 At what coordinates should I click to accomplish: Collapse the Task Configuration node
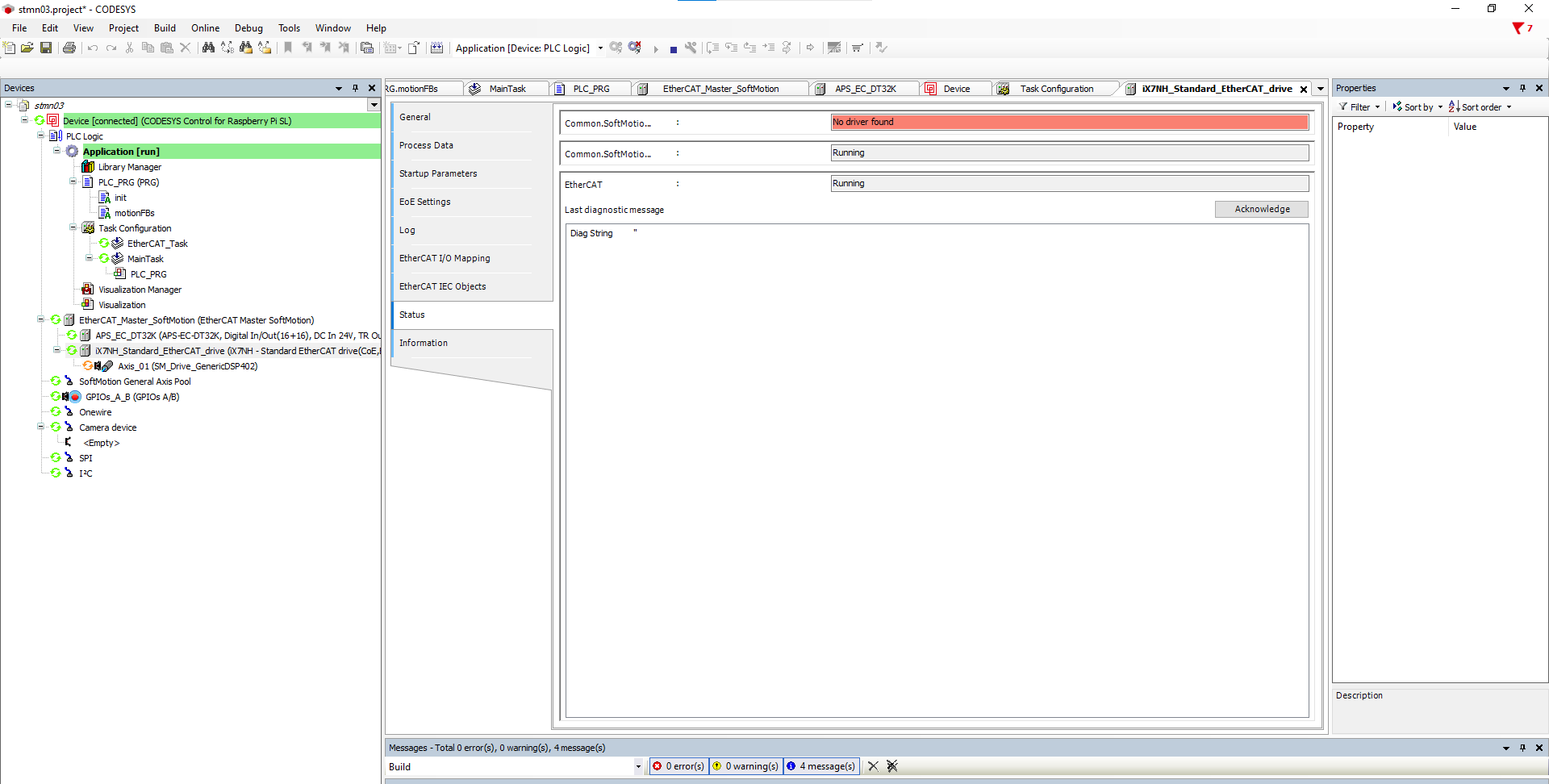[x=73, y=227]
